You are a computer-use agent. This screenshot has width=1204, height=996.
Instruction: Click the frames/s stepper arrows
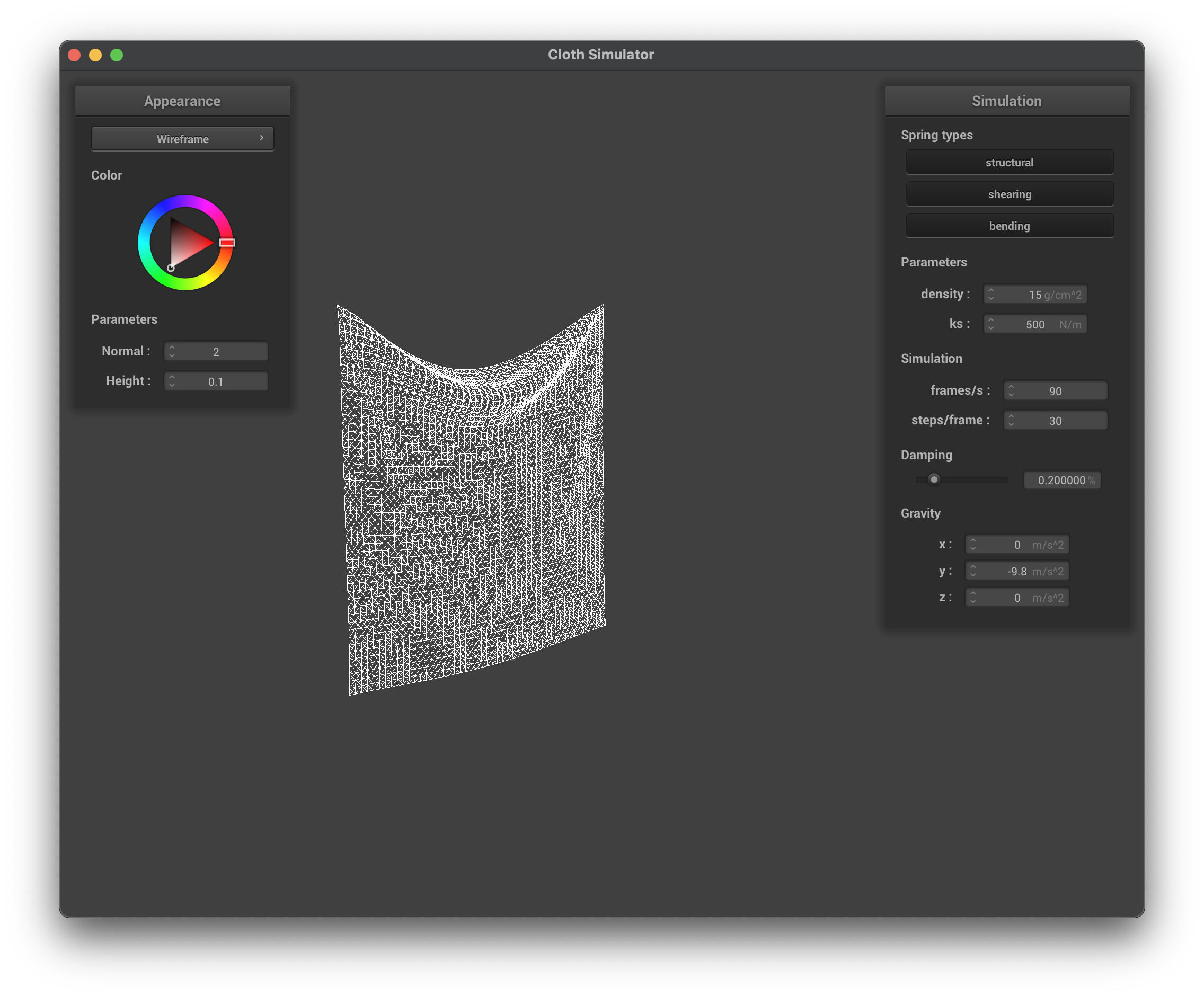(1011, 391)
